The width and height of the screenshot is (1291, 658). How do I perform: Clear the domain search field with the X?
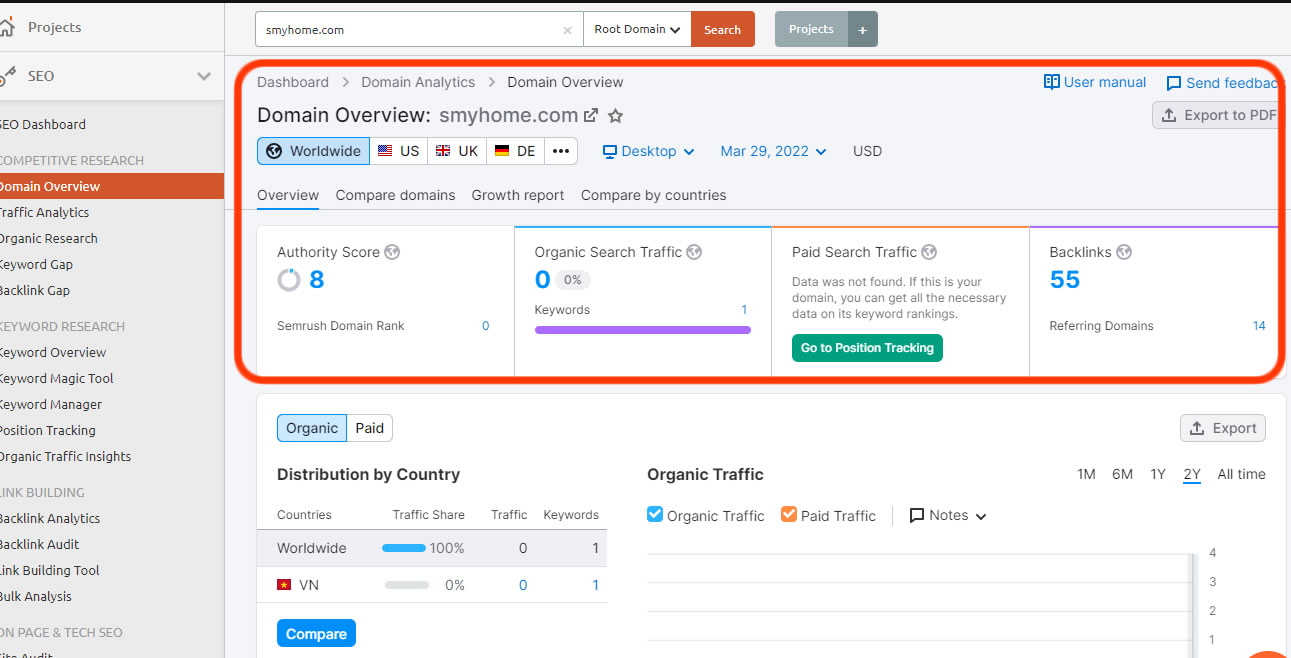(x=567, y=30)
